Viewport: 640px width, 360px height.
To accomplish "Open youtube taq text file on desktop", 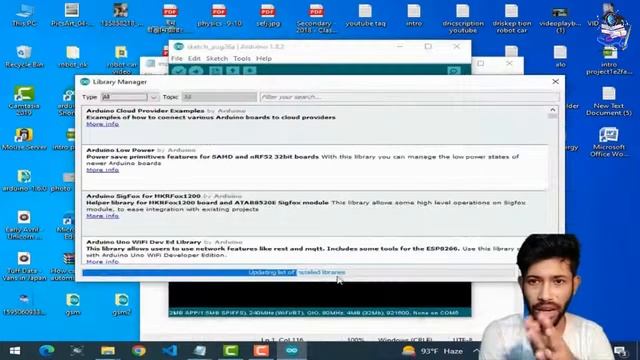I will [x=365, y=16].
